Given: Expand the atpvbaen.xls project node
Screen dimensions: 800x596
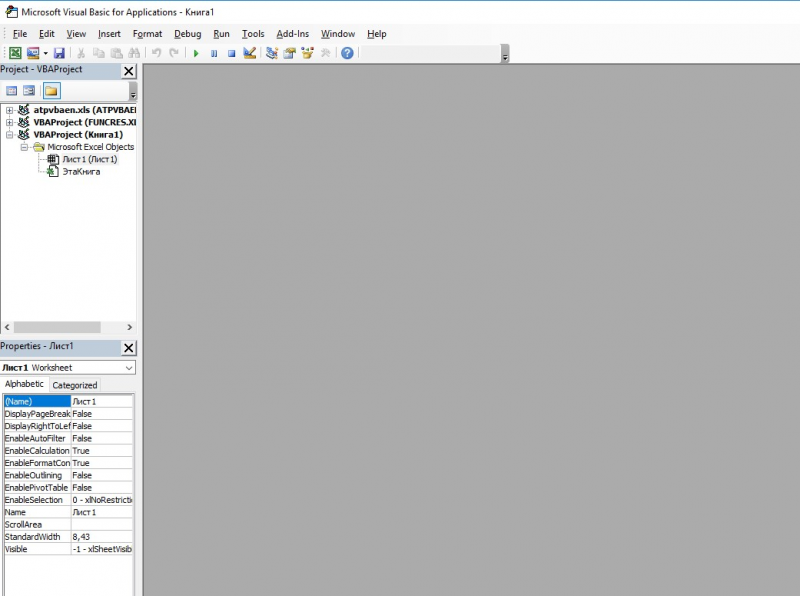Looking at the screenshot, I should pos(9,110).
